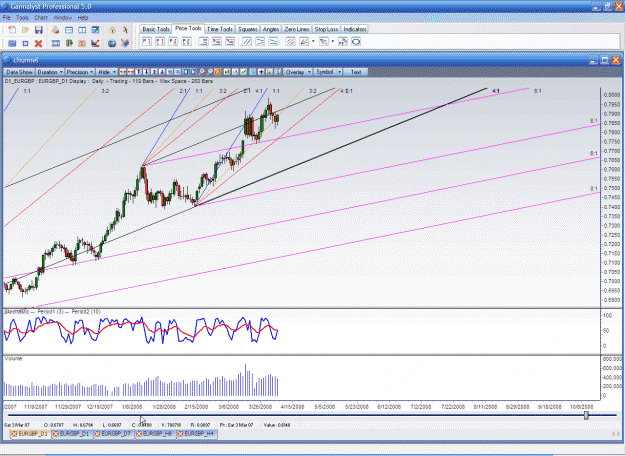The width and height of the screenshot is (625, 456).
Task: Open the Overlay dropdown
Action: coord(298,72)
